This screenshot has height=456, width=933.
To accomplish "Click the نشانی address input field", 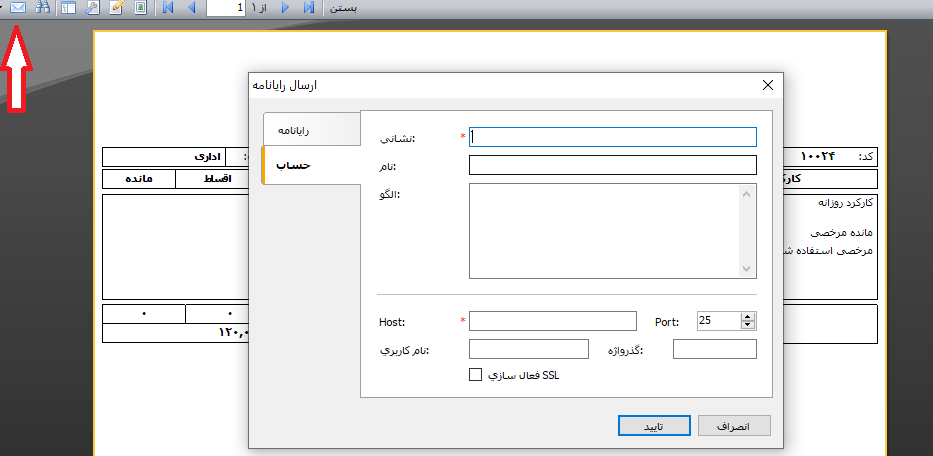I will coord(613,137).
